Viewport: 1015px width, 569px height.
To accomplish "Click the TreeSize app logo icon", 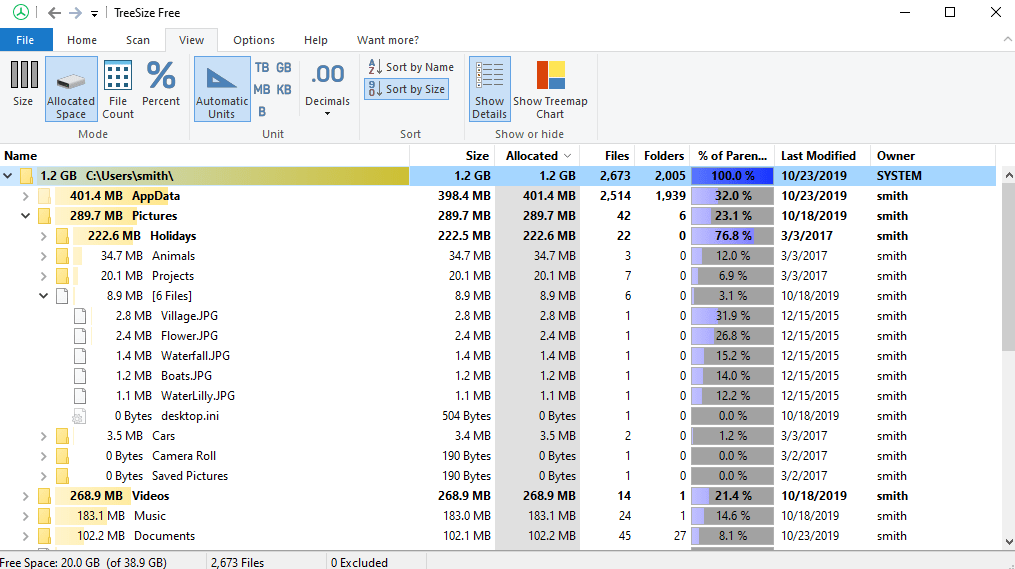I will tap(21, 12).
